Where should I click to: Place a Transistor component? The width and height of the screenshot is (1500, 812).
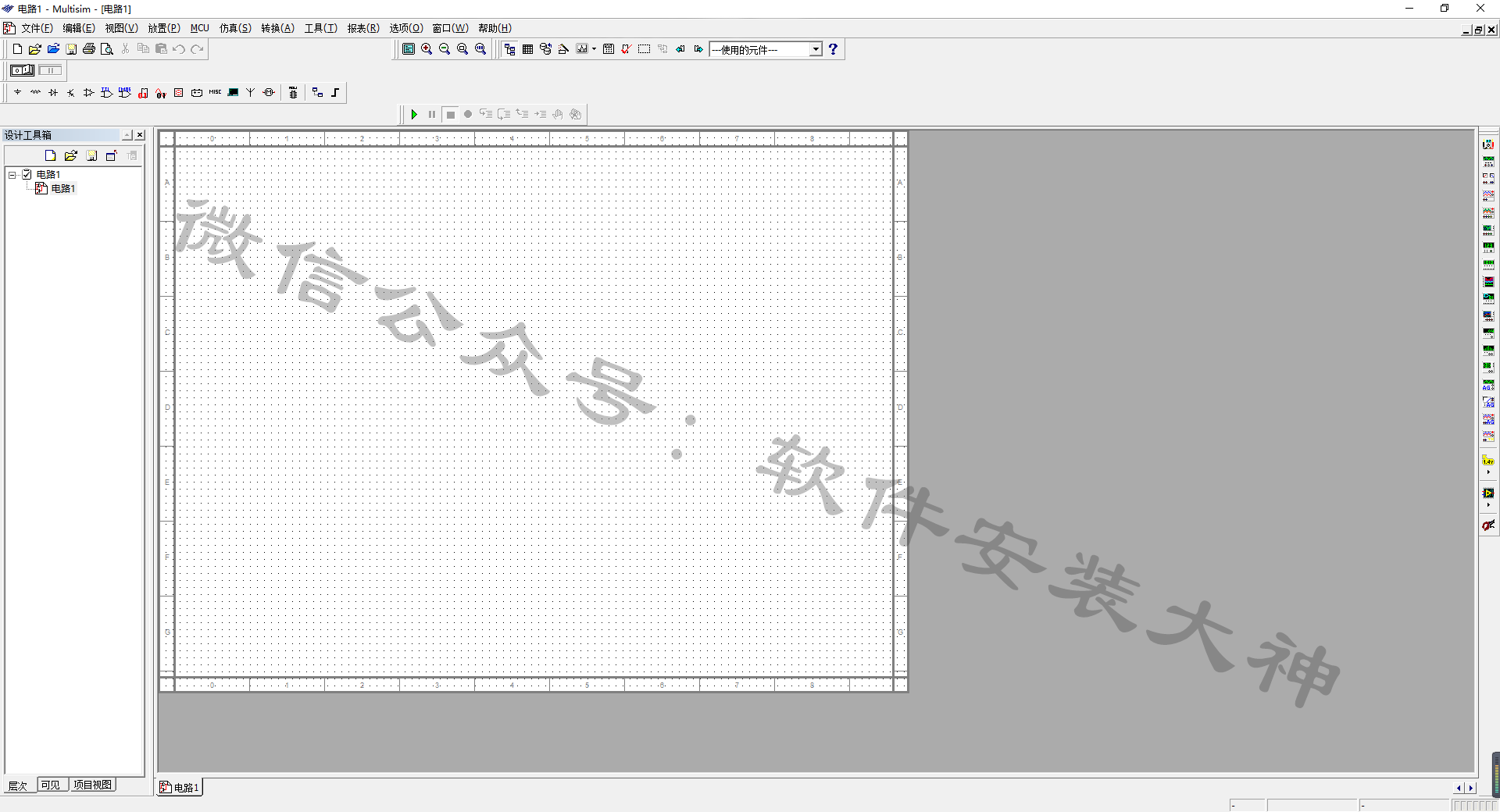point(71,92)
